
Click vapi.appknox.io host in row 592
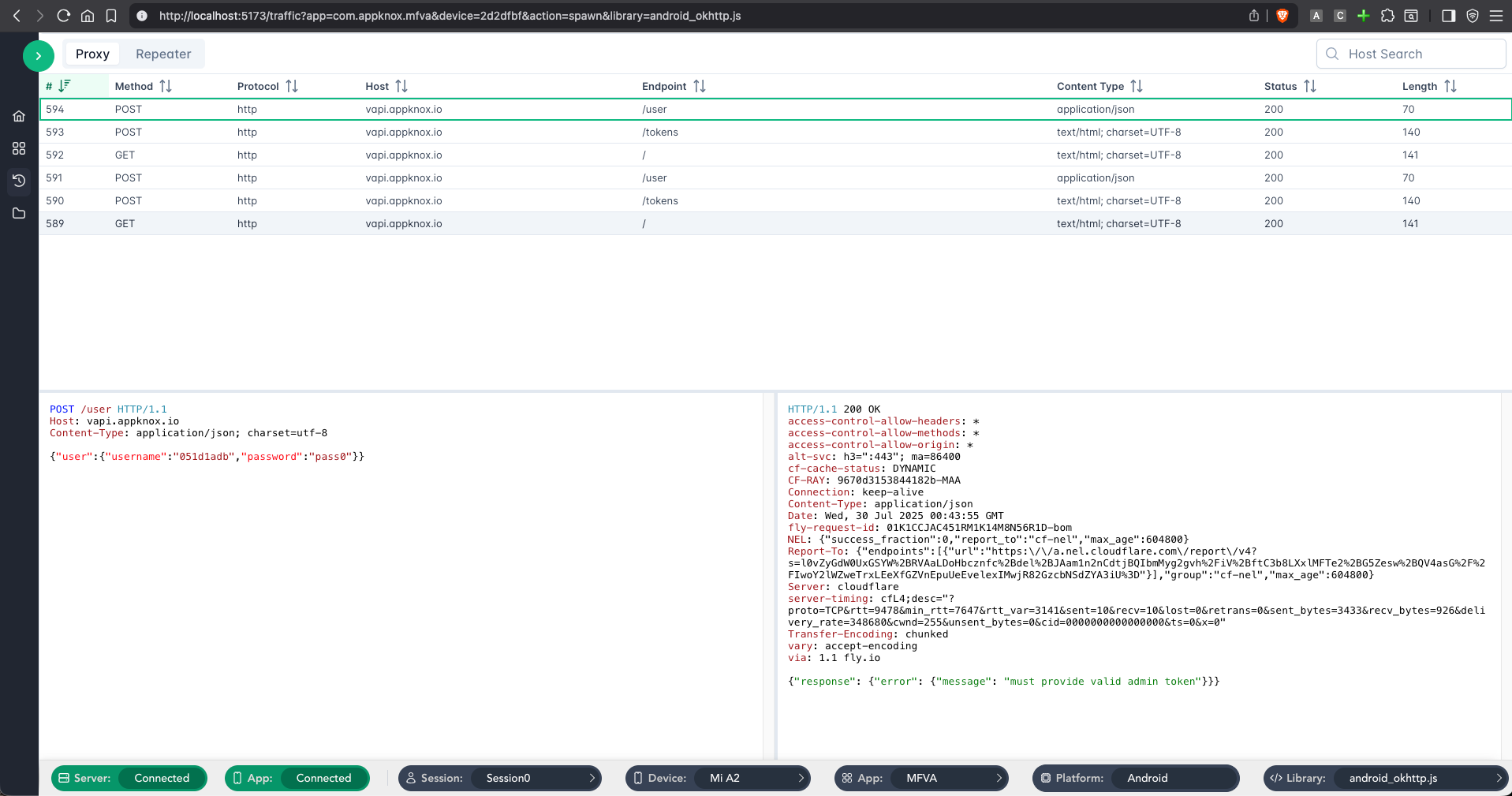(404, 155)
